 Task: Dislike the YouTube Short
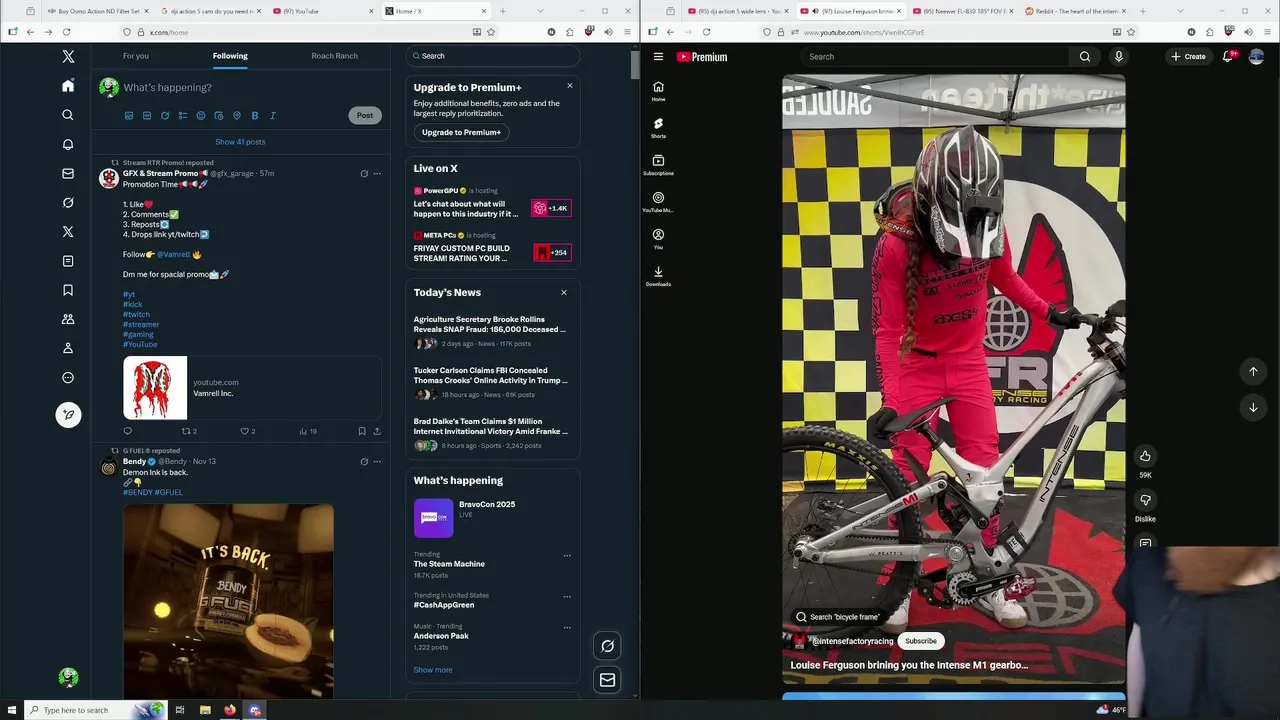coord(1145,500)
